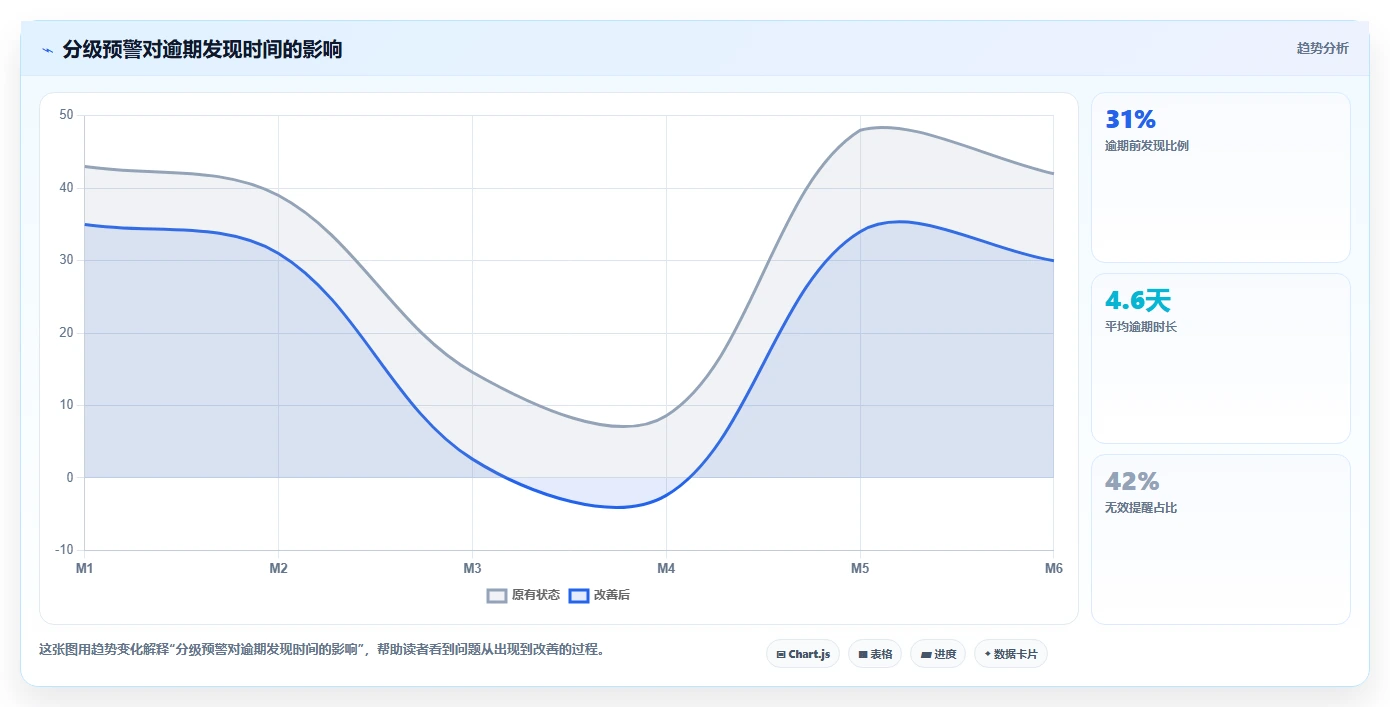Toggle the 改善后 legend swatch
The height and width of the screenshot is (707, 1390).
(579, 595)
